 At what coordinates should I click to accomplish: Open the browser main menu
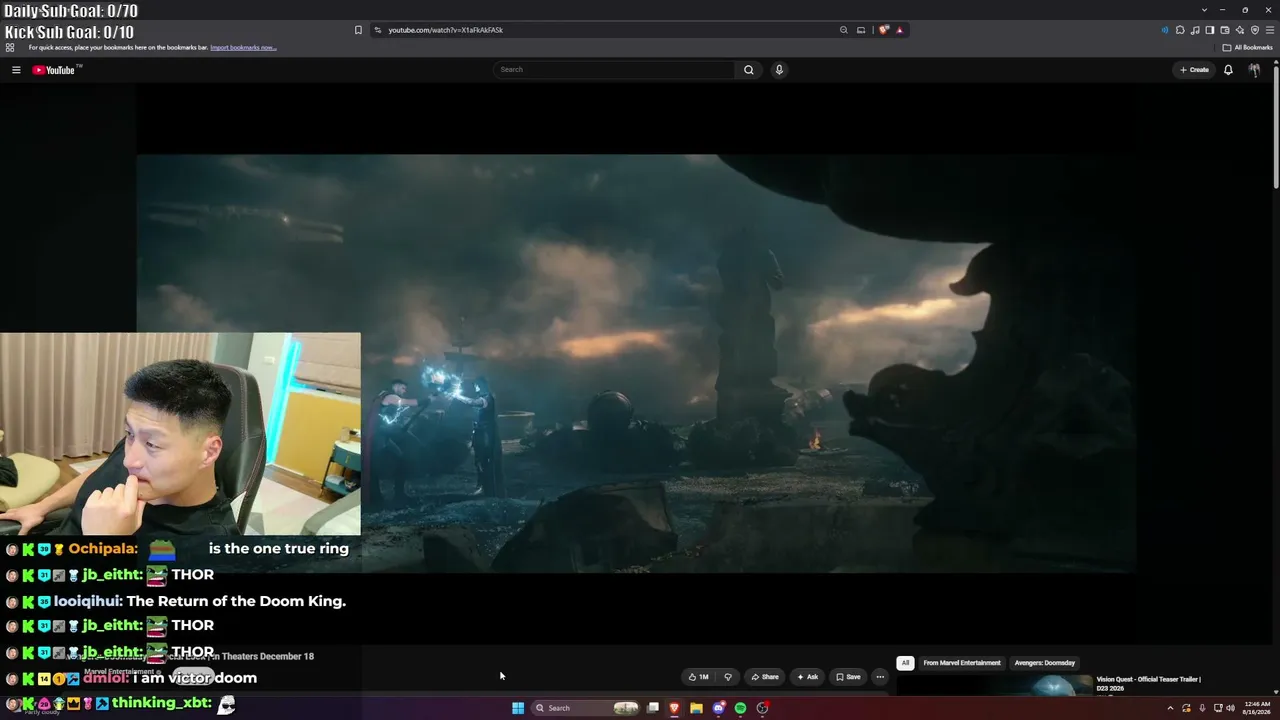click(1270, 30)
